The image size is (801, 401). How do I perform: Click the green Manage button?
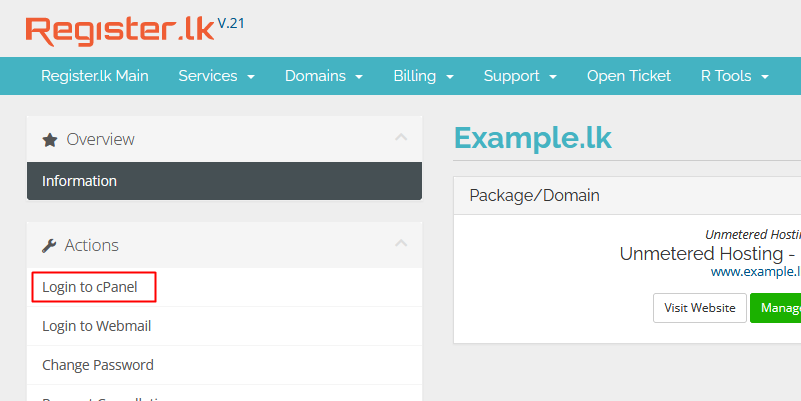[775, 308]
